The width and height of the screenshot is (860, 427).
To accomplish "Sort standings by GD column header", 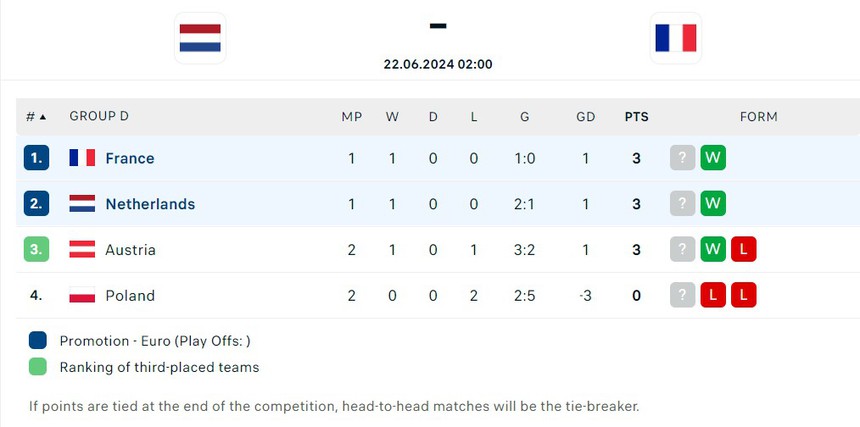I will [586, 117].
